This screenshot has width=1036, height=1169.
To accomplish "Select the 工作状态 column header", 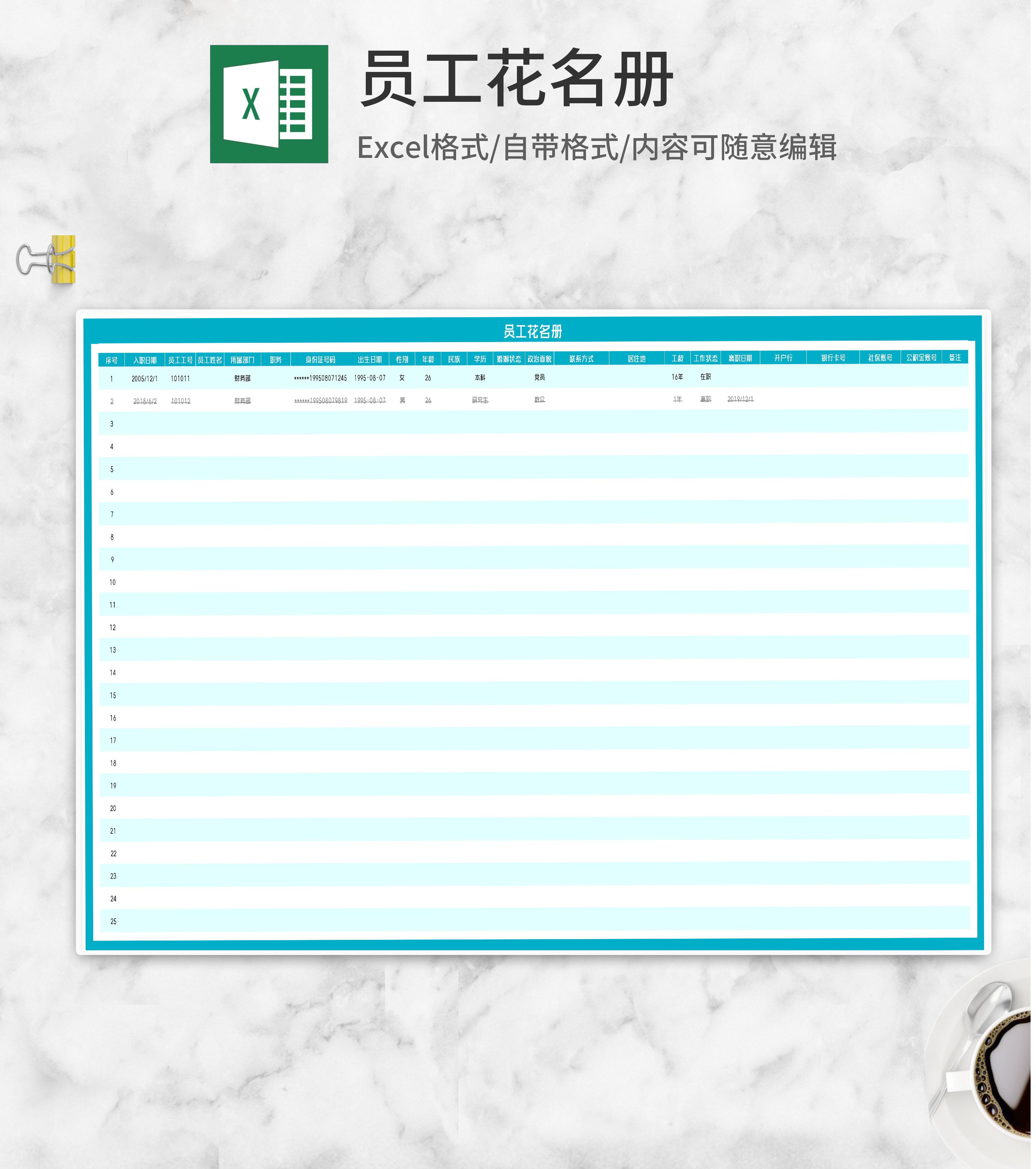I will [705, 359].
